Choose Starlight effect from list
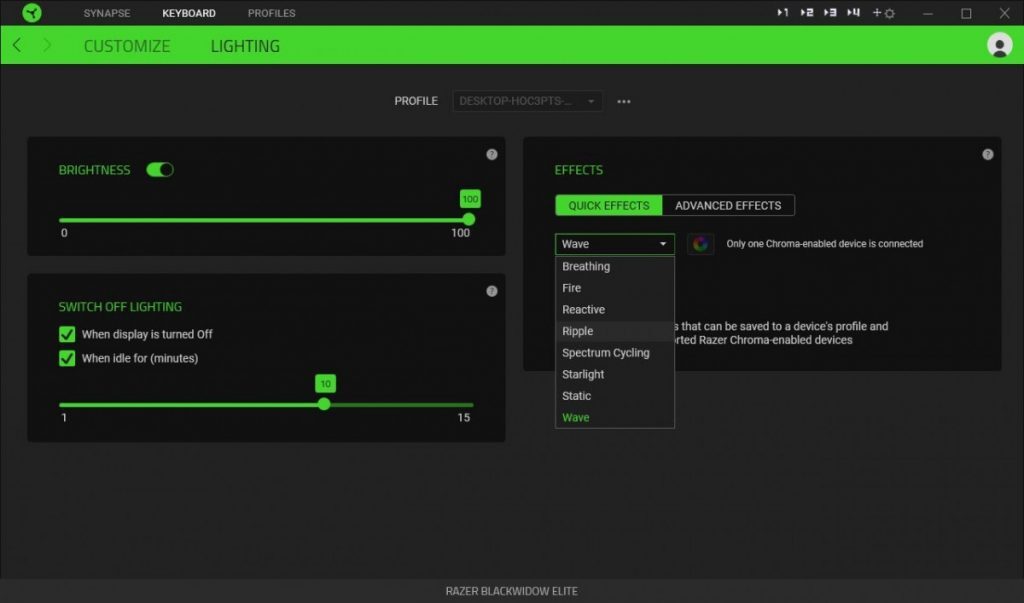Image resolution: width=1024 pixels, height=603 pixels. click(x=615, y=374)
